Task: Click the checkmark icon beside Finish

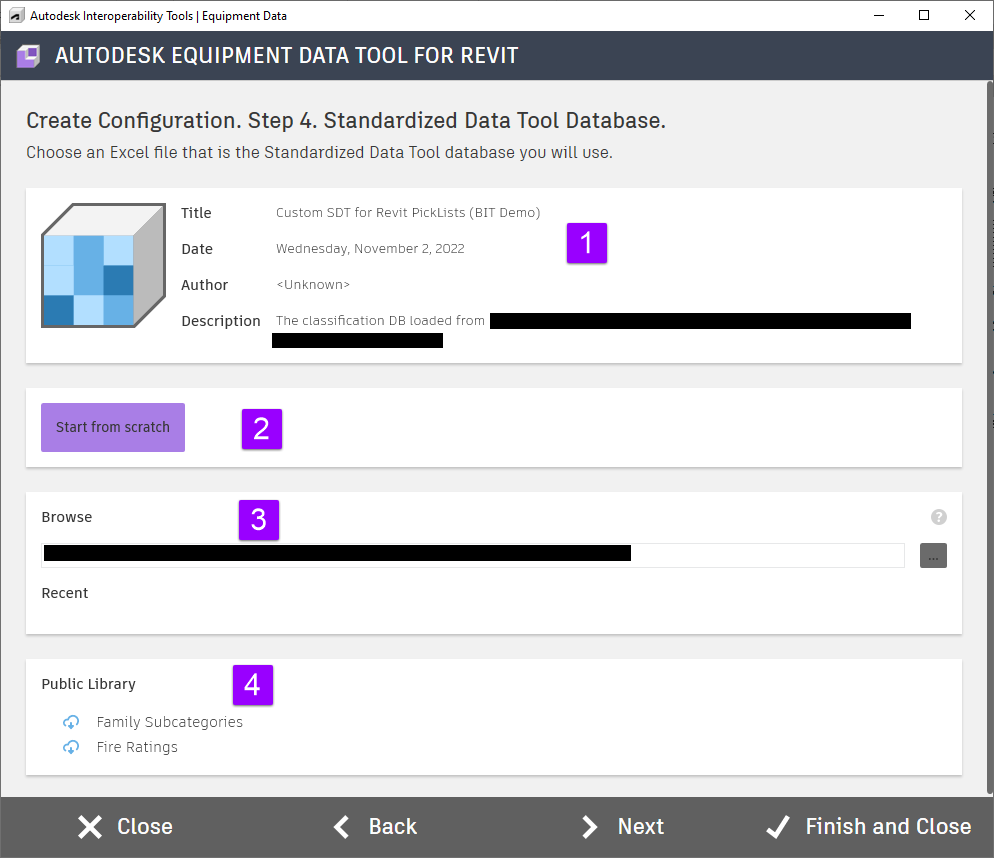Action: [x=778, y=827]
